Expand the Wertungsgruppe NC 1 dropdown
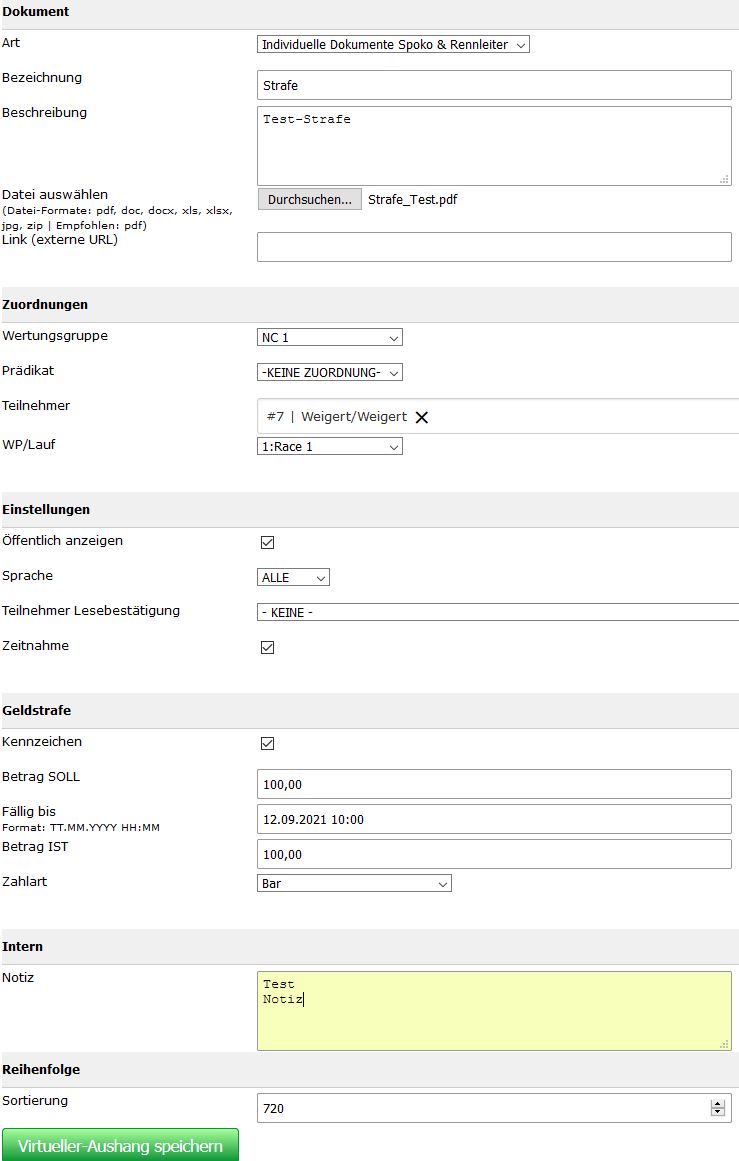Viewport: 739px width, 1161px height. click(x=330, y=338)
